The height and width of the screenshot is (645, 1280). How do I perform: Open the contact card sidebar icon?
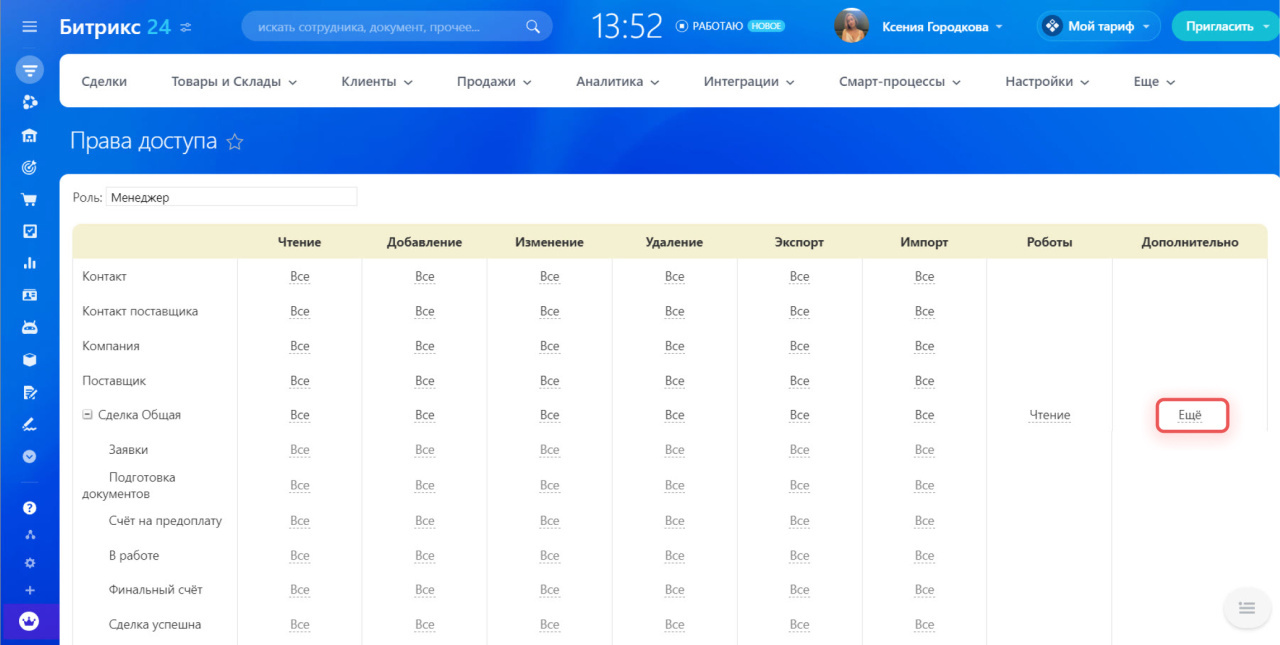click(29, 295)
